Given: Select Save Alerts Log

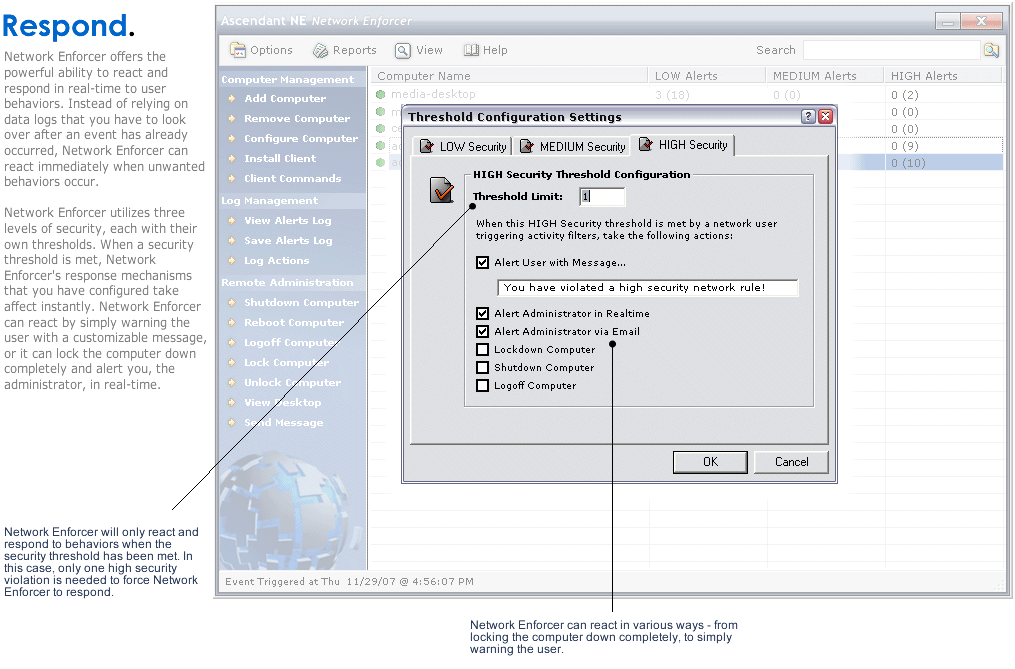Looking at the screenshot, I should pos(288,241).
